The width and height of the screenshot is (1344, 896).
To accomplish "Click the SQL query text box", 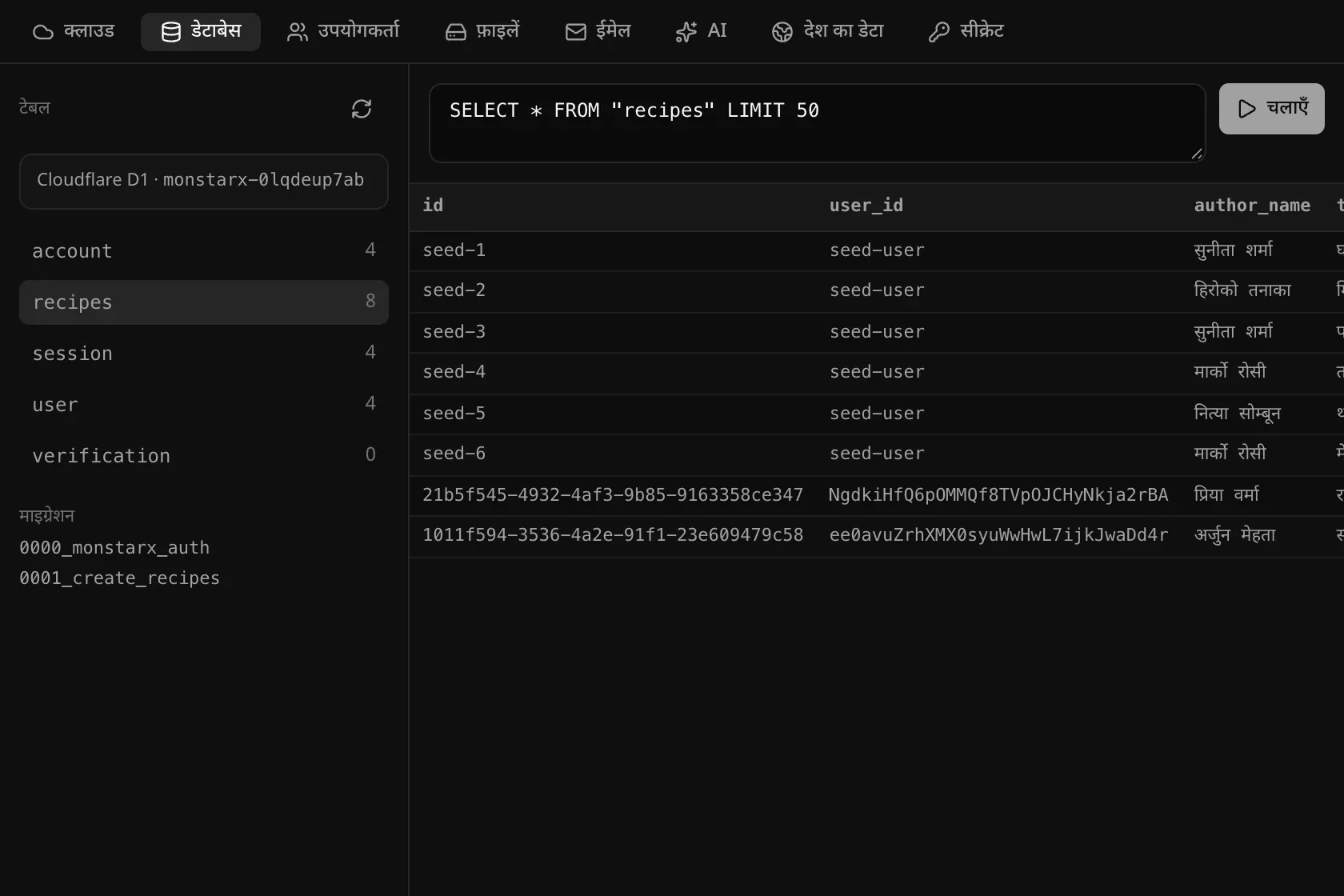I will [818, 123].
